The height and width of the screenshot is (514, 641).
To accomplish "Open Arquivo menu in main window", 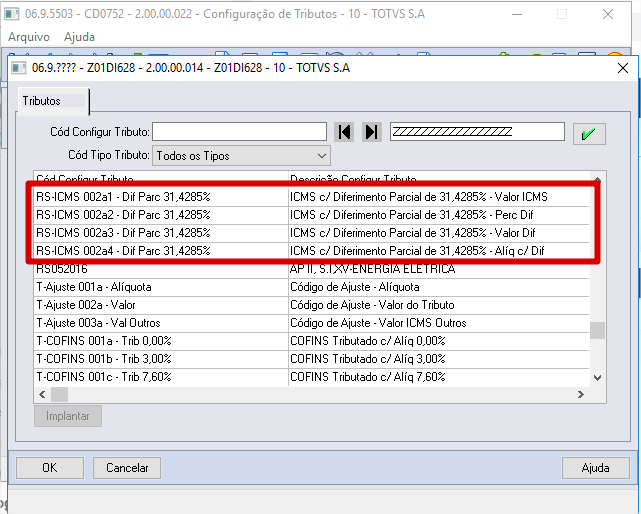I will click(29, 37).
